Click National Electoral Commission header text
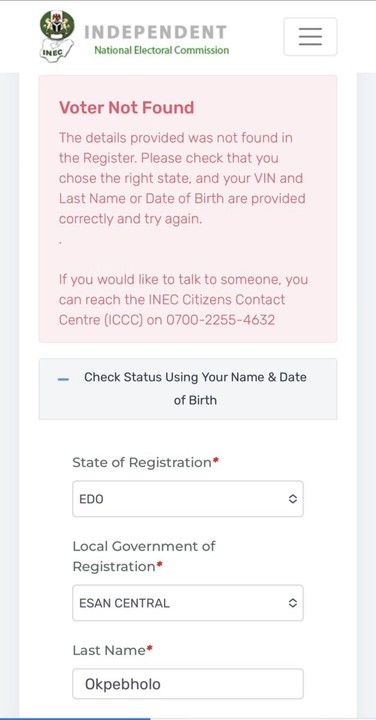Viewport: 376px width, 720px height. [162, 50]
